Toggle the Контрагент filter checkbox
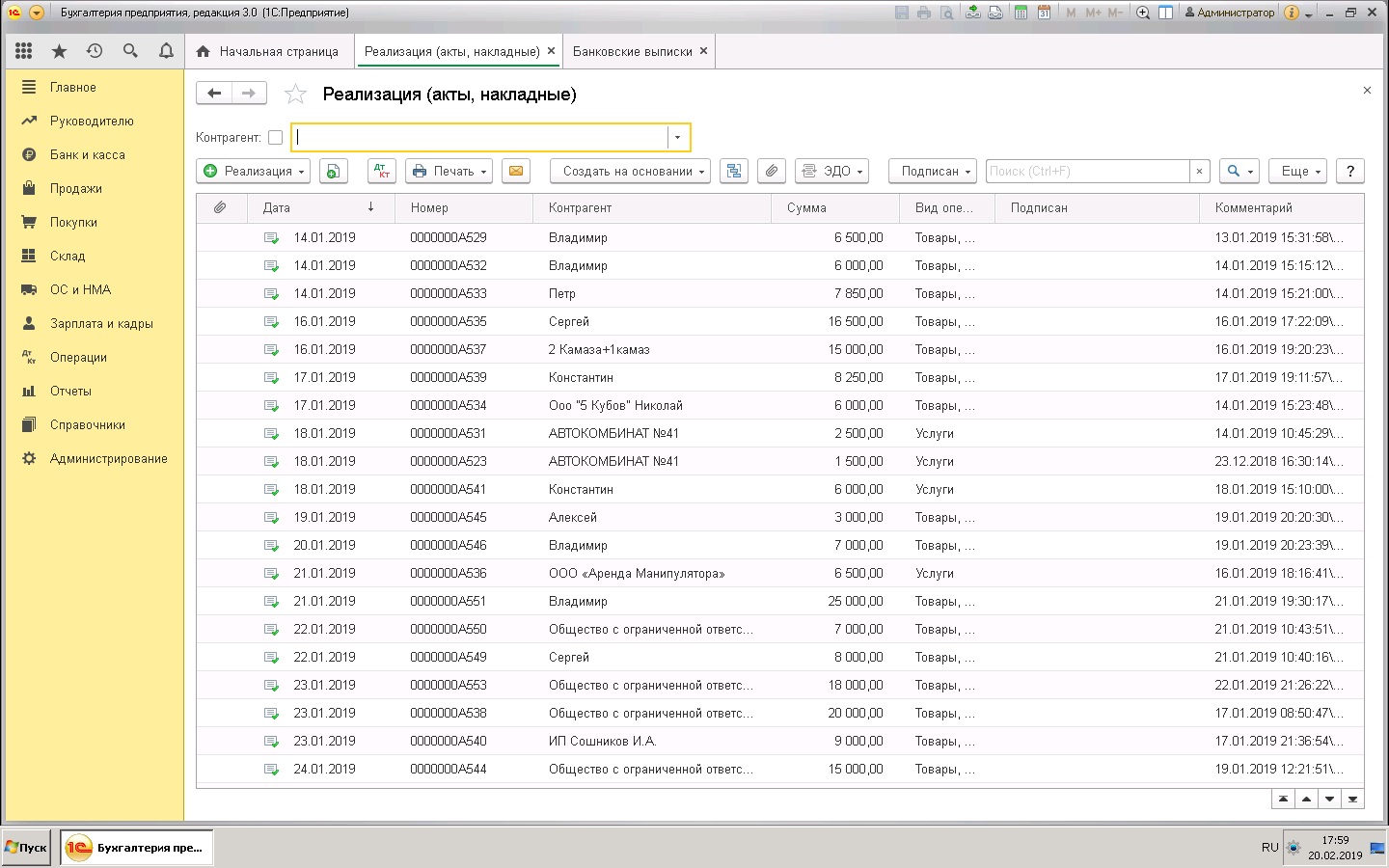The image size is (1389, 868). pos(275,138)
